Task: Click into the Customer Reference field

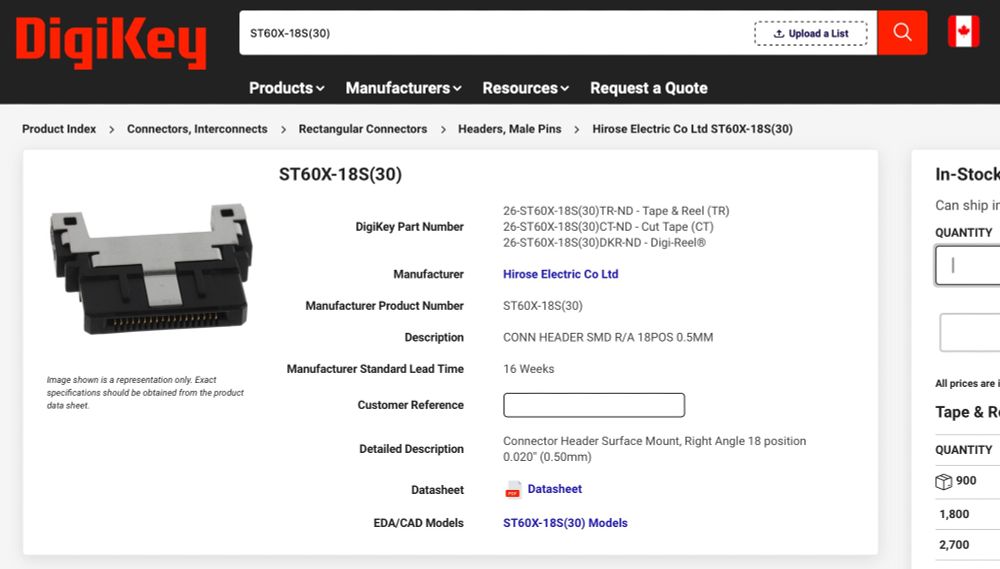Action: tap(594, 405)
